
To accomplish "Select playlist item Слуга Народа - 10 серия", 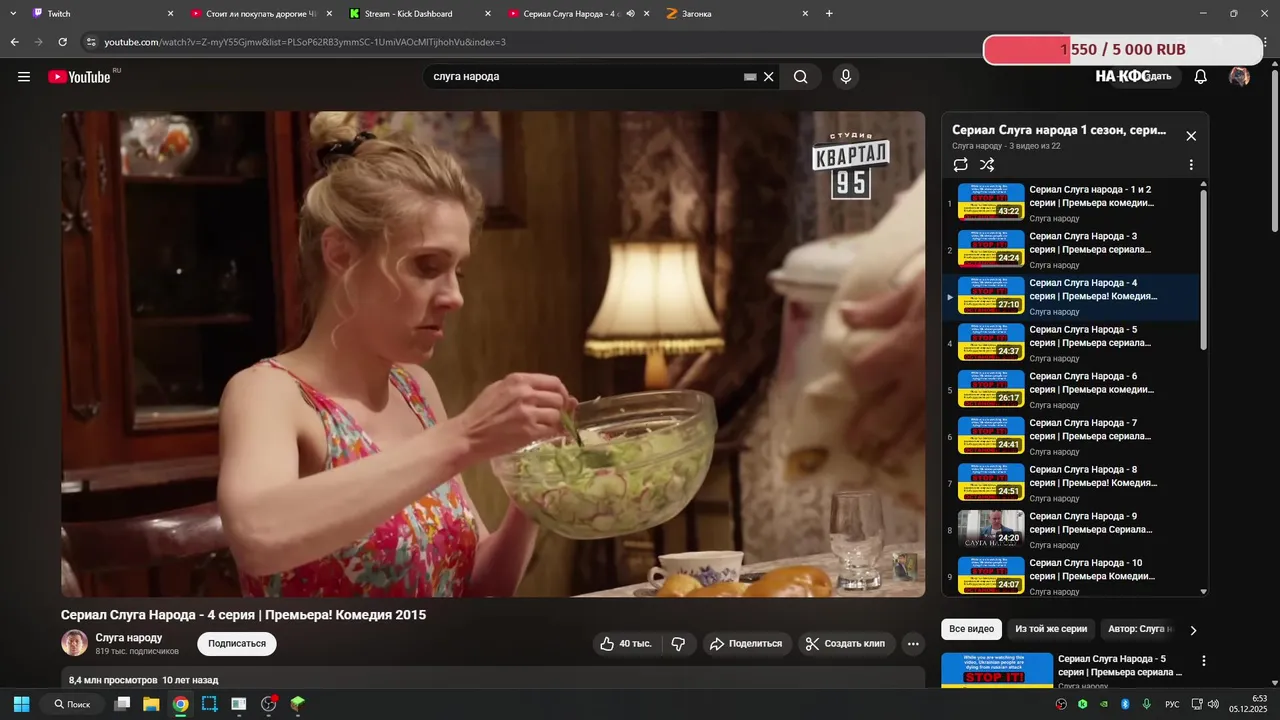I will pyautogui.click(x=1071, y=577).
